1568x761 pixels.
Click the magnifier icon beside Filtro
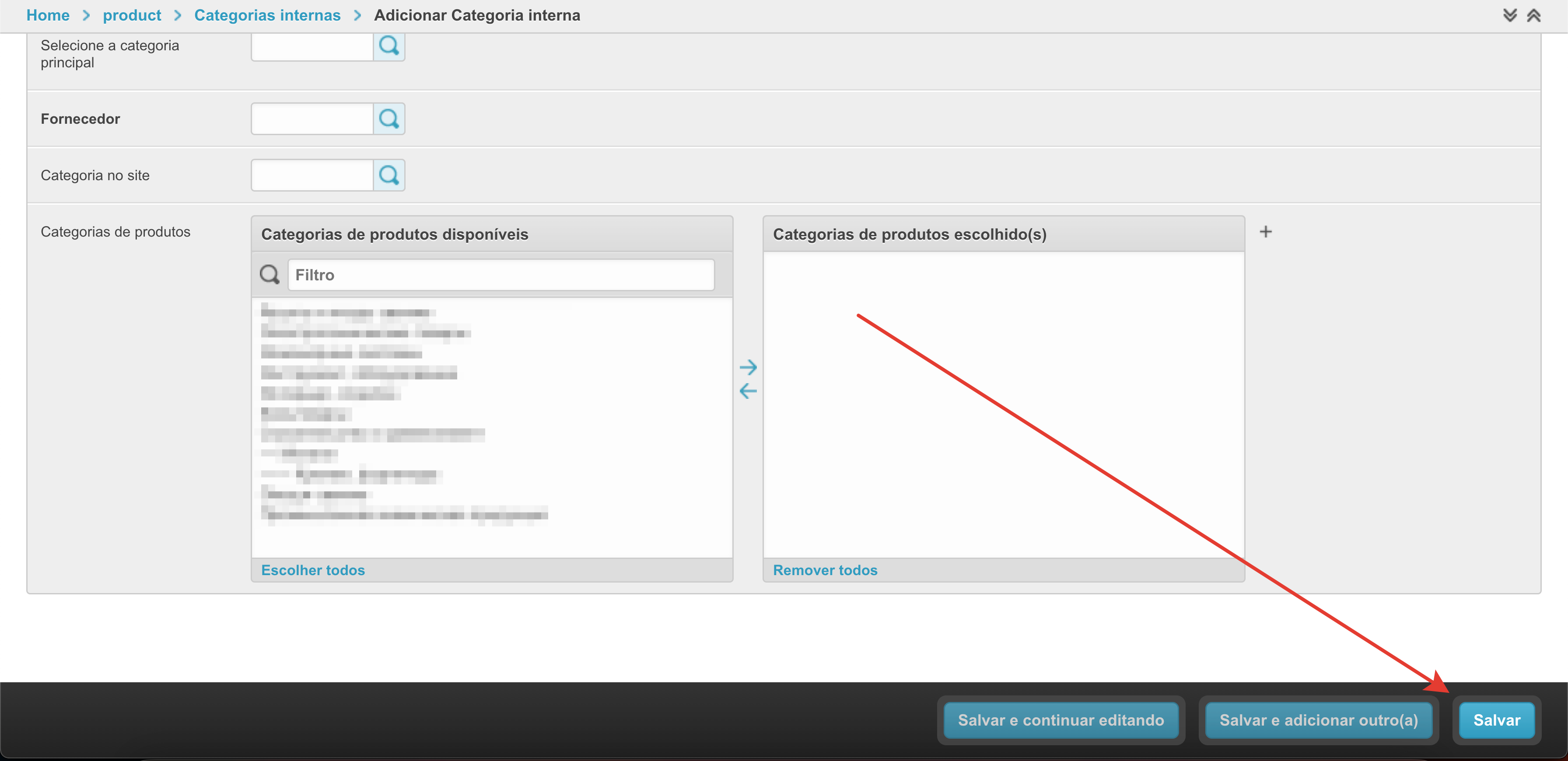pyautogui.click(x=269, y=275)
